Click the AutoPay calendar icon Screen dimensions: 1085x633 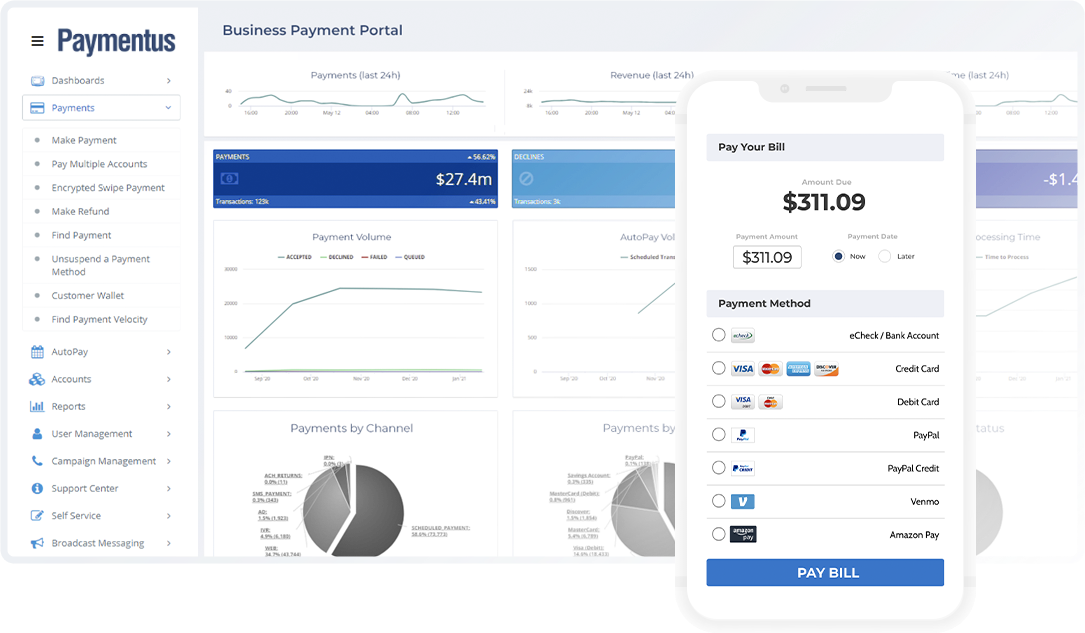click(37, 352)
